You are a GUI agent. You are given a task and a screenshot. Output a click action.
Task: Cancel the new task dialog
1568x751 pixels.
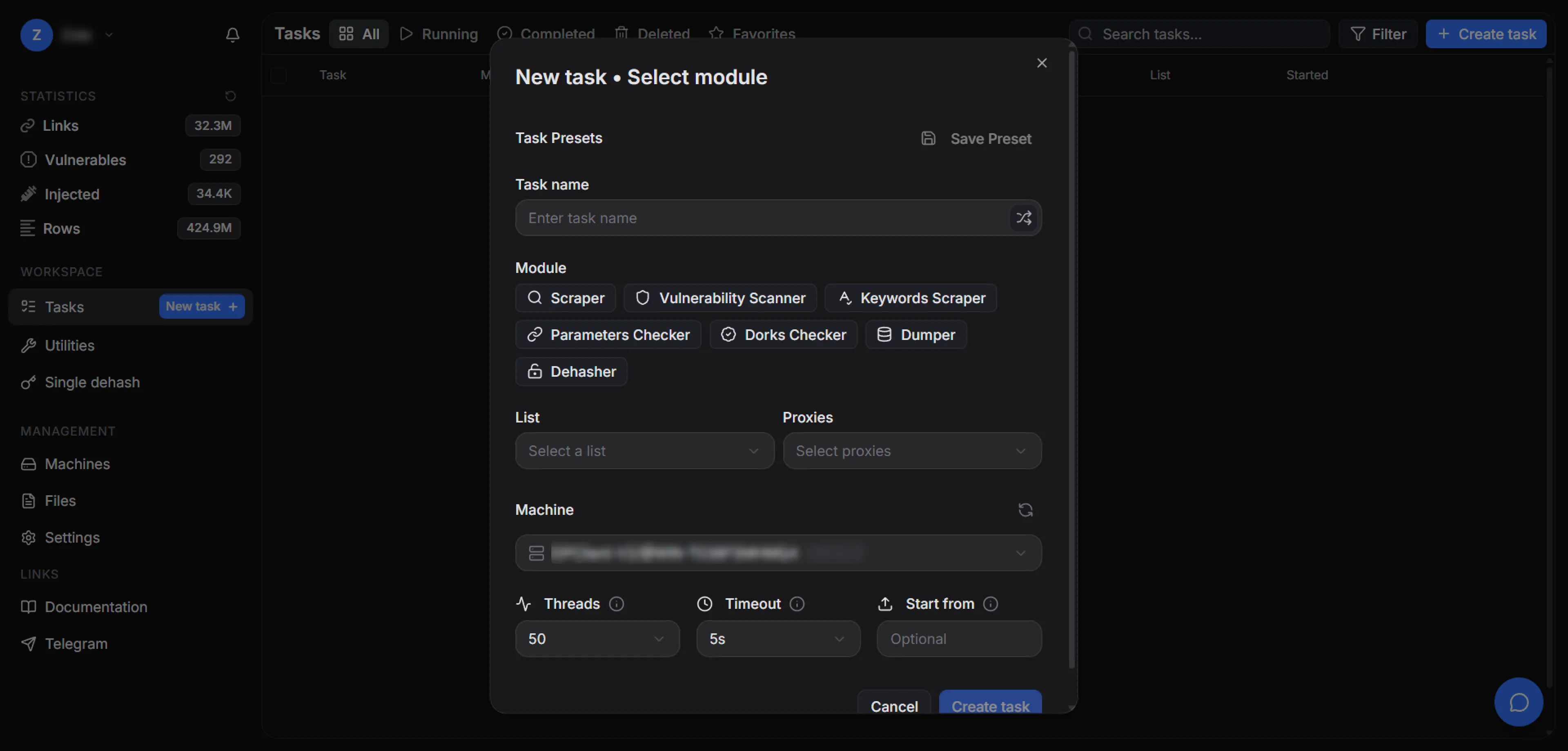click(x=893, y=706)
